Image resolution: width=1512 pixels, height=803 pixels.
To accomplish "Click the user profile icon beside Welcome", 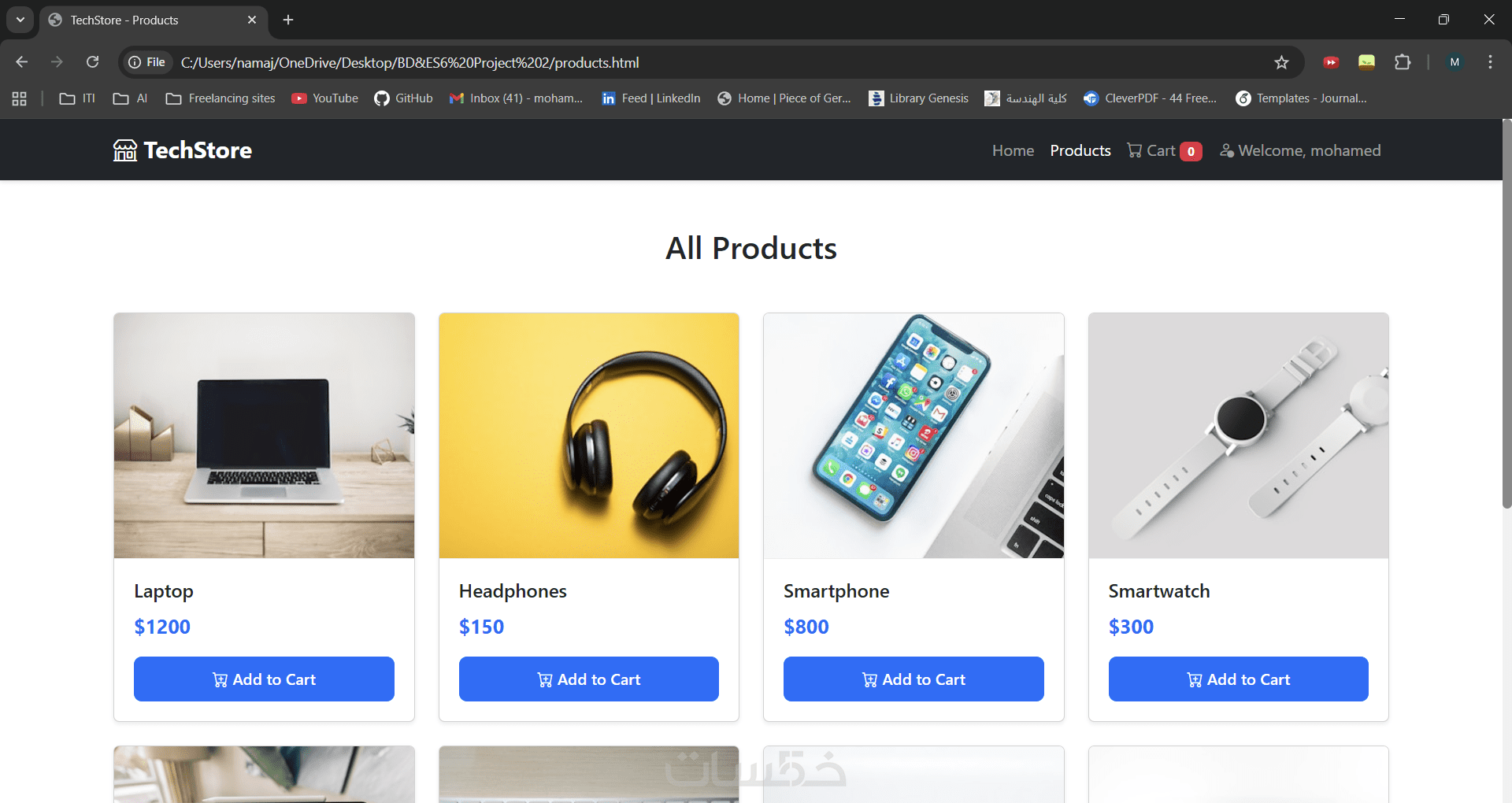I will [x=1226, y=150].
